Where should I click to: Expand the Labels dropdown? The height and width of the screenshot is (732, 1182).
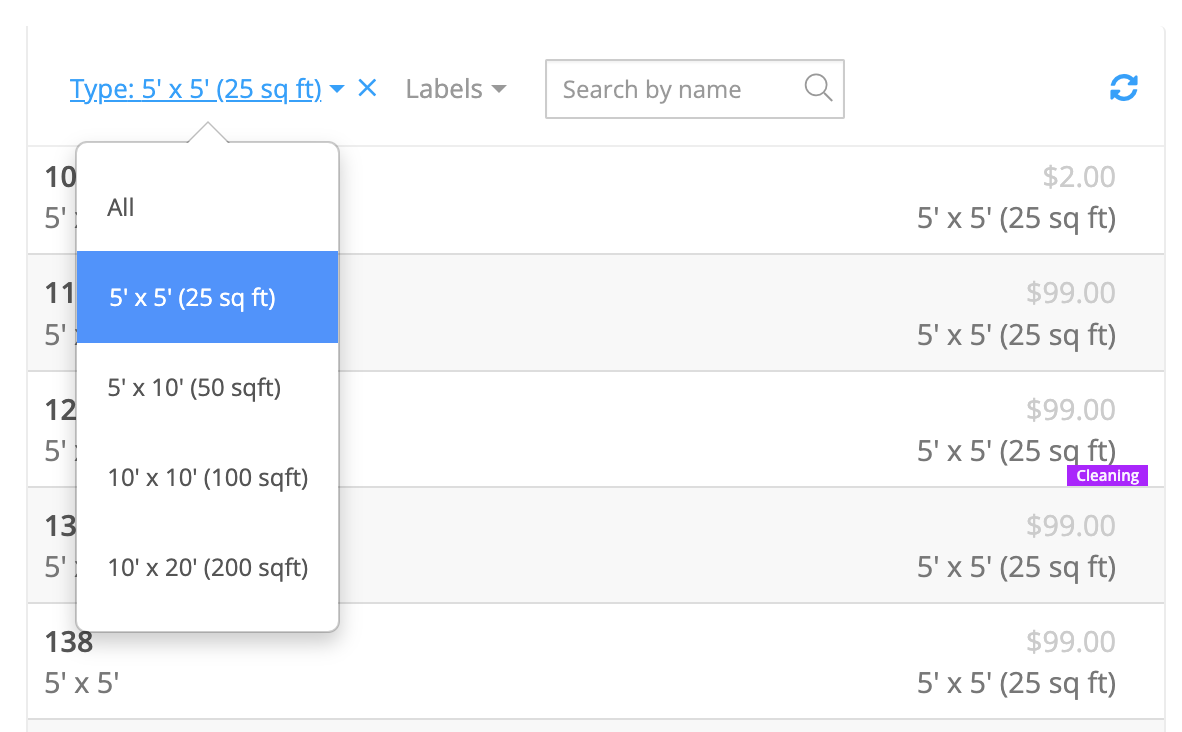(455, 89)
